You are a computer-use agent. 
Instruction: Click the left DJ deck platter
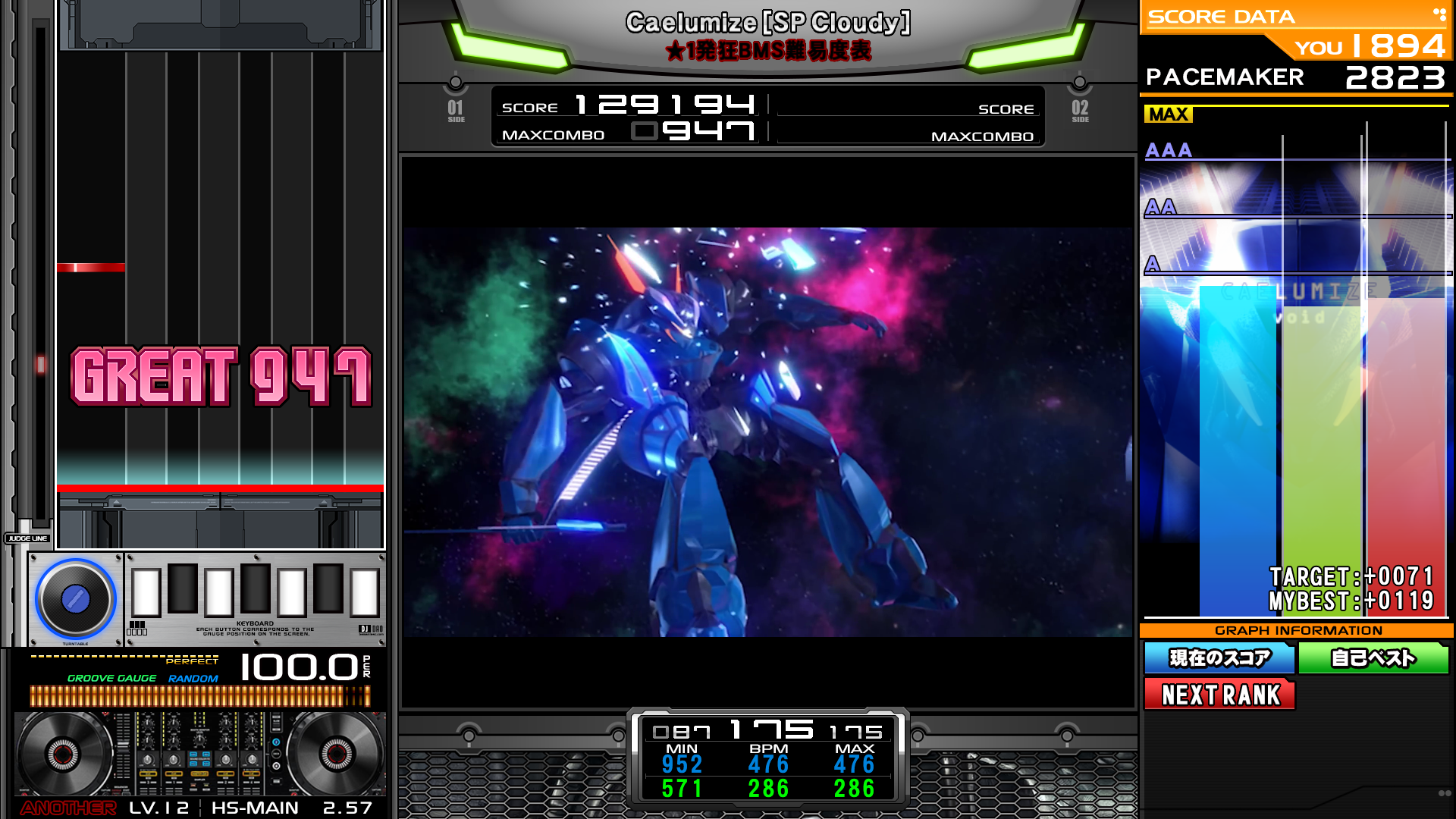63,754
